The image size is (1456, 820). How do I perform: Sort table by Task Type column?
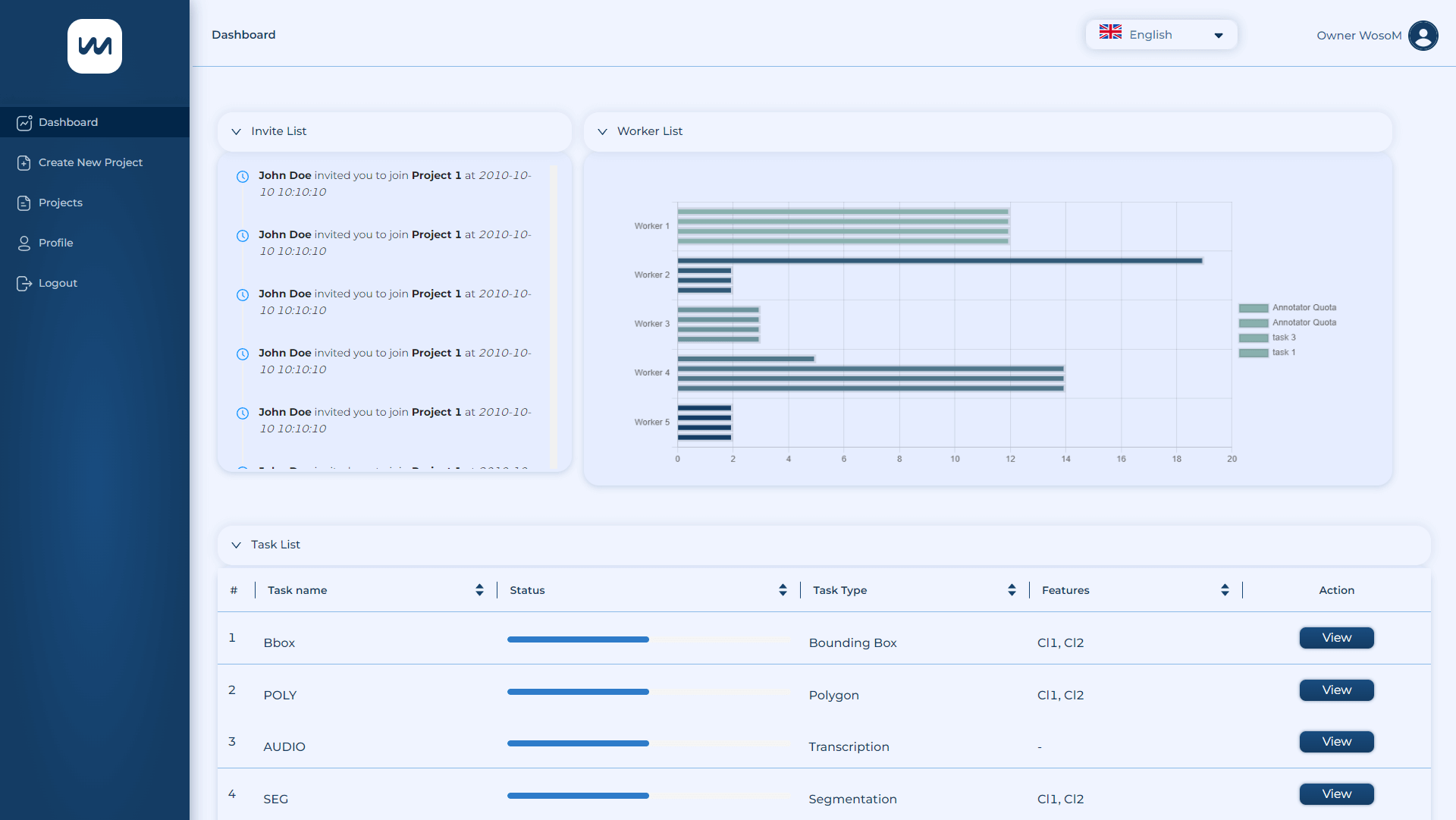pyautogui.click(x=1012, y=590)
